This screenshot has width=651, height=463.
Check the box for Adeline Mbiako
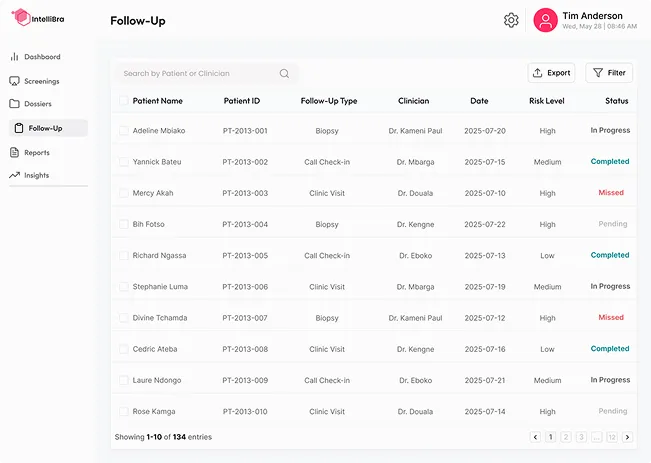tap(124, 130)
